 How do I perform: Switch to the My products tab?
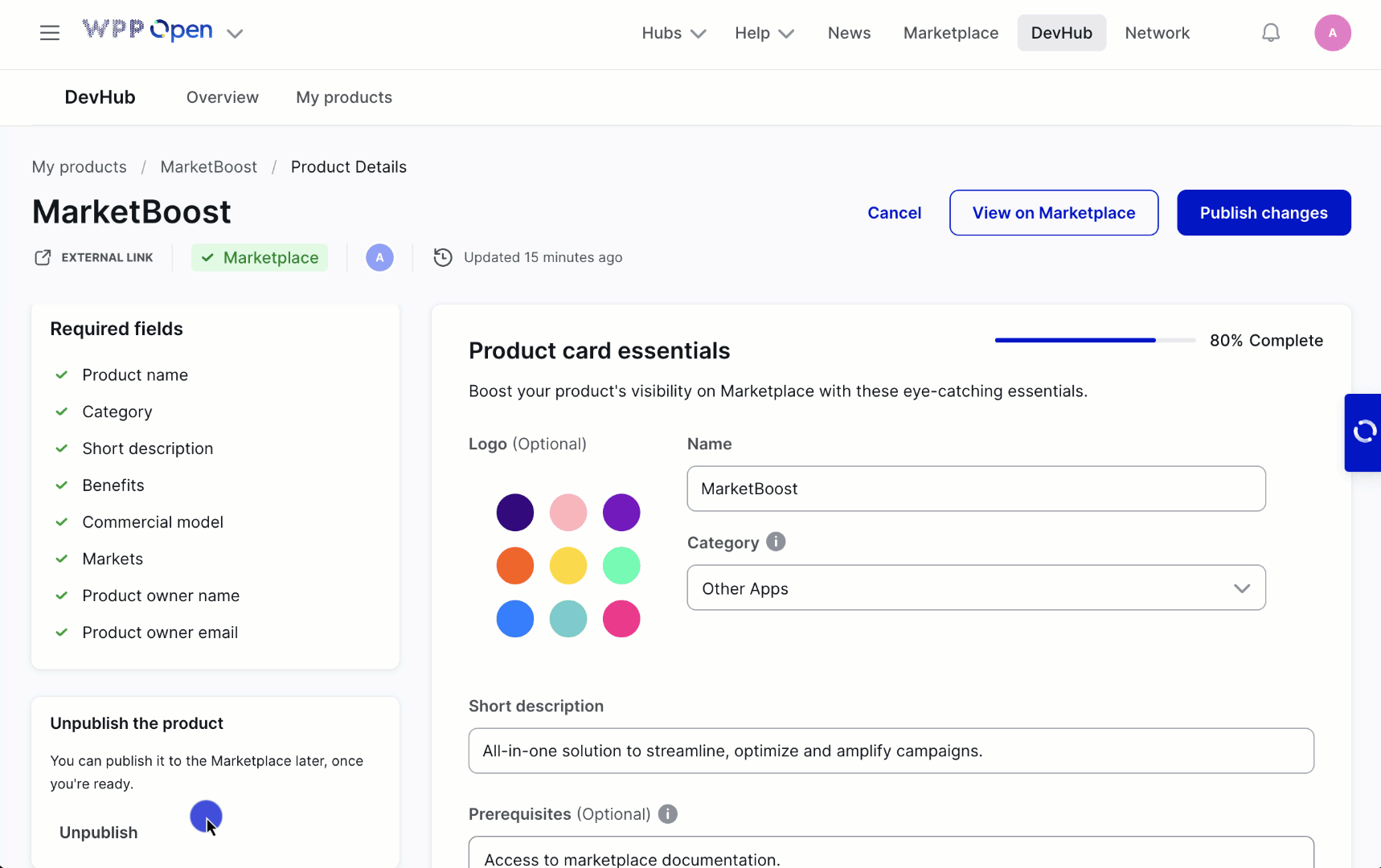[344, 97]
